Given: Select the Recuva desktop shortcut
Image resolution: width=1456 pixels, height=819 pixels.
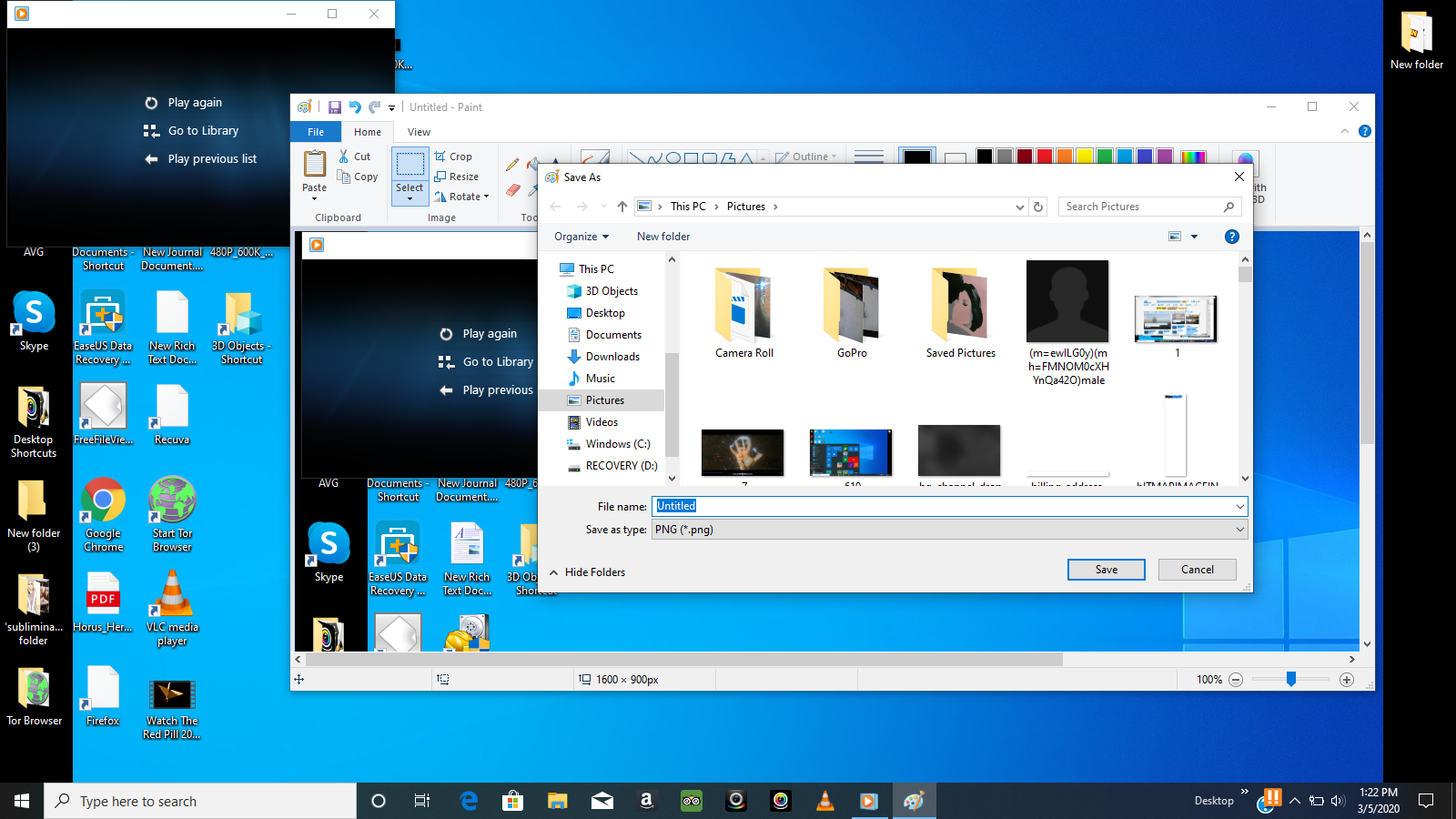Looking at the screenshot, I should (172, 415).
